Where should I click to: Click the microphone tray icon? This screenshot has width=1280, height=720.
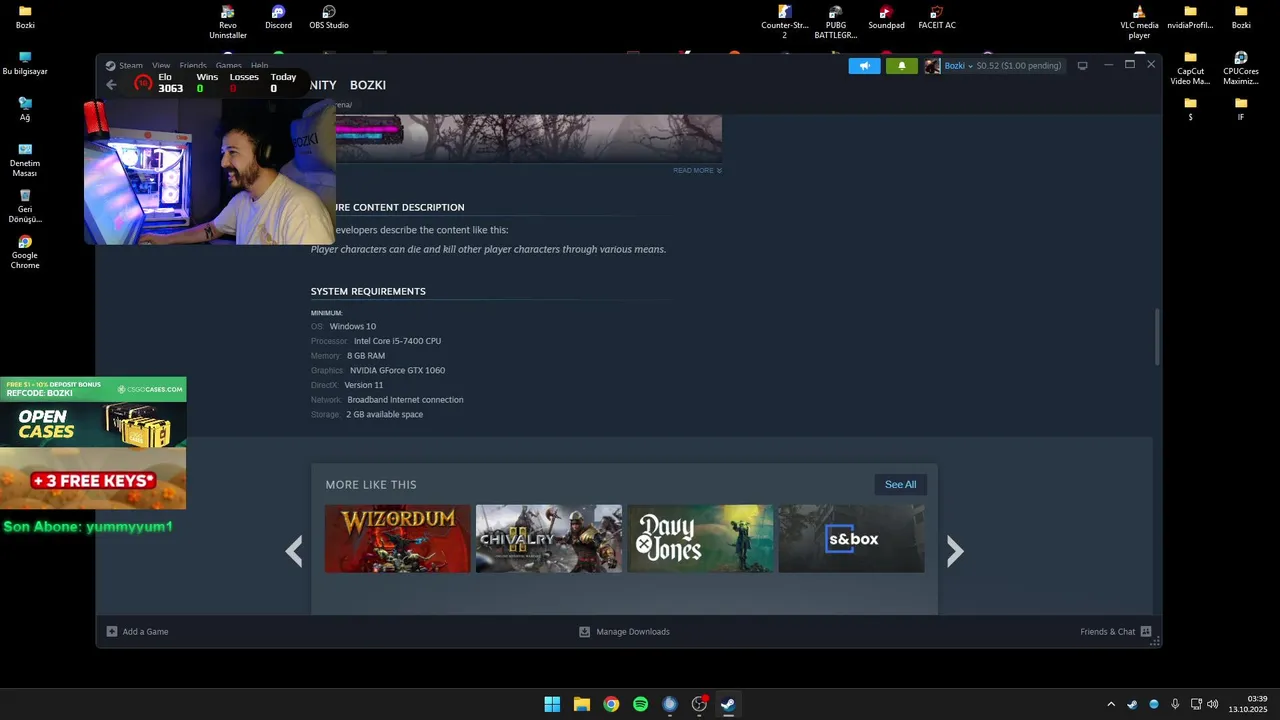pos(1175,704)
